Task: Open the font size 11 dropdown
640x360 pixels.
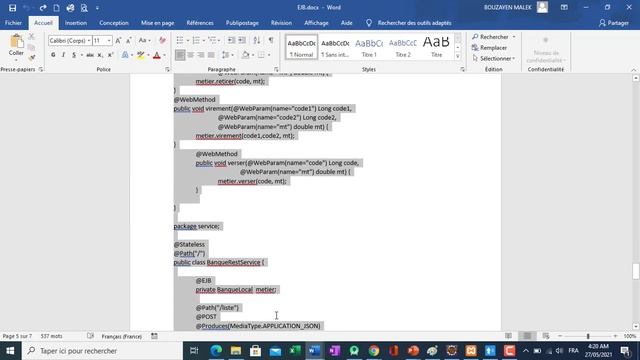Action: tap(109, 41)
